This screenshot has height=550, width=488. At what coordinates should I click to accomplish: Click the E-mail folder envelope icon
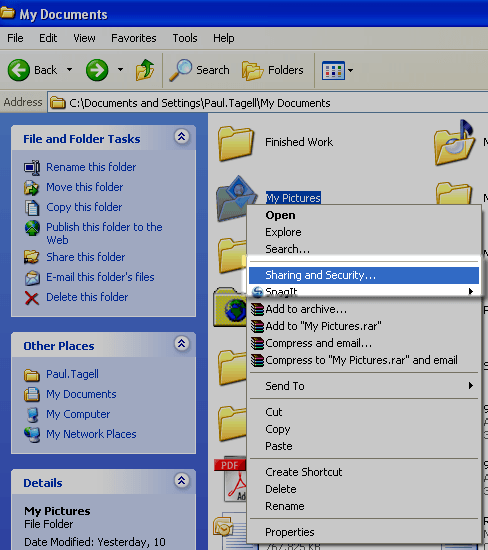tap(32, 278)
